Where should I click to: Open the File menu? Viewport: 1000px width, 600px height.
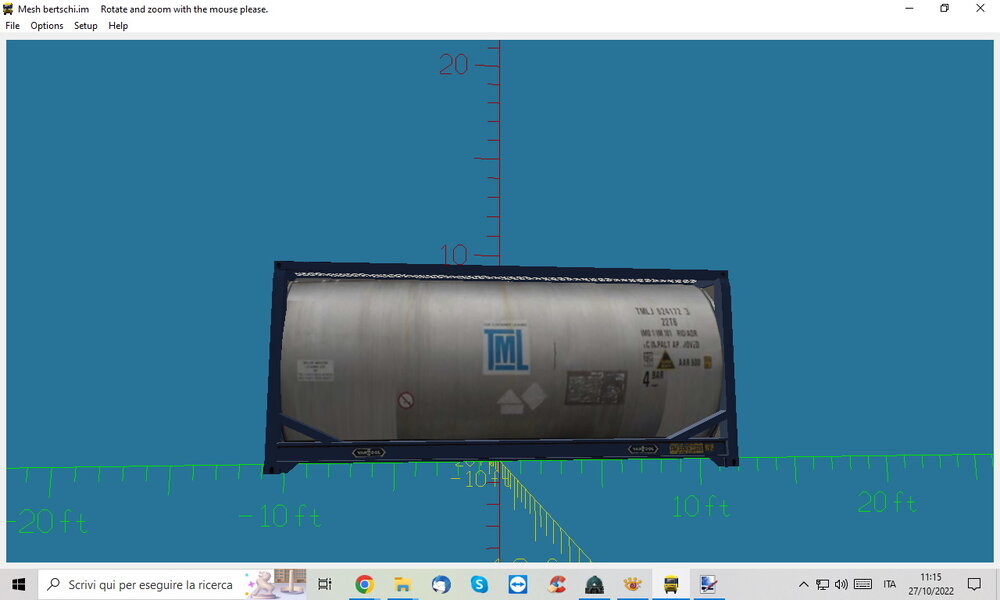(12, 26)
